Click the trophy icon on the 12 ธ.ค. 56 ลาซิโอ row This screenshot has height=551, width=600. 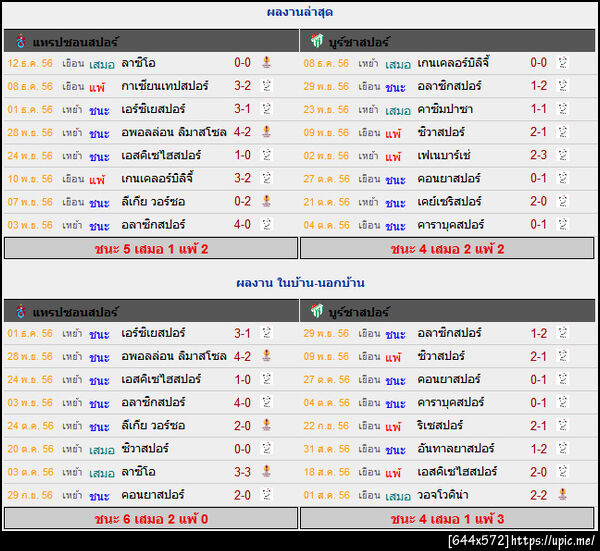(x=267, y=62)
